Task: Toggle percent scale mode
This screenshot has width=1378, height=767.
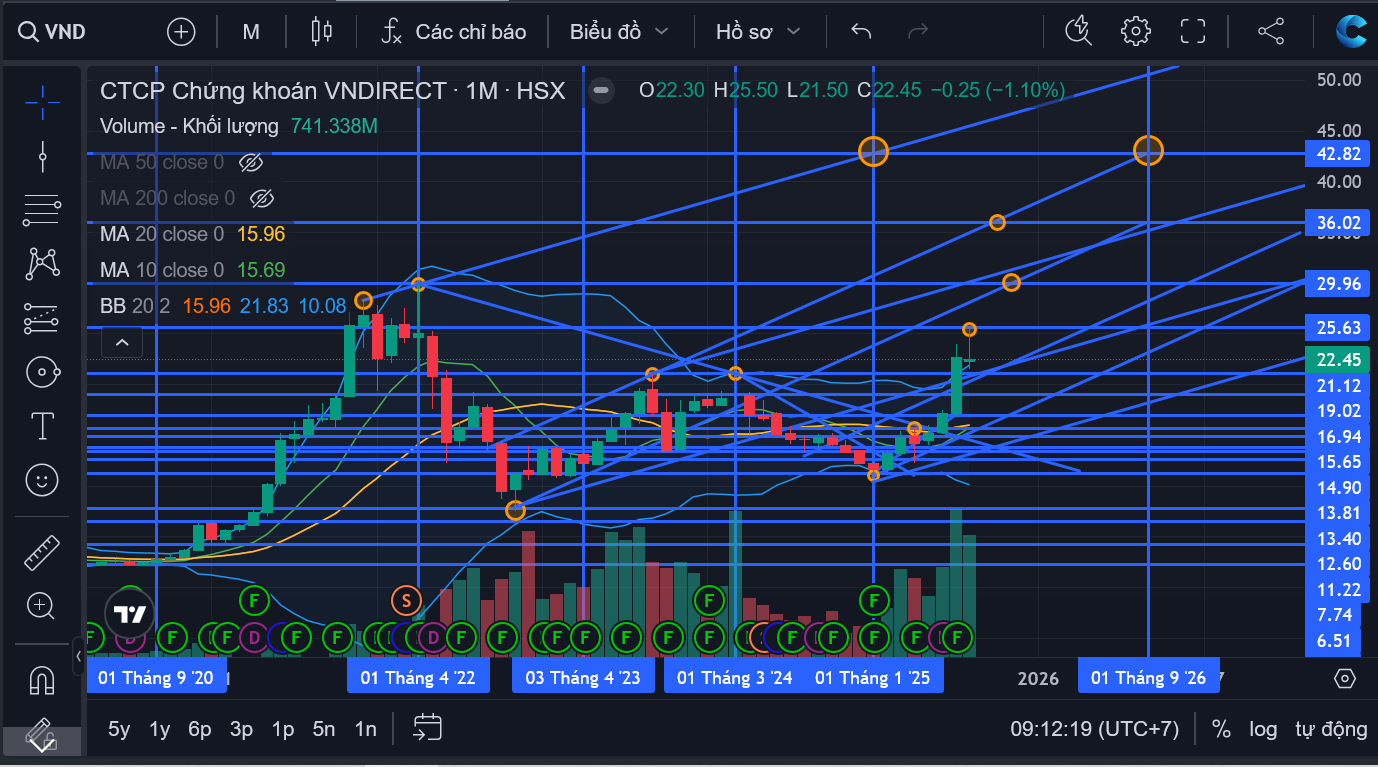Action: pyautogui.click(x=1221, y=729)
